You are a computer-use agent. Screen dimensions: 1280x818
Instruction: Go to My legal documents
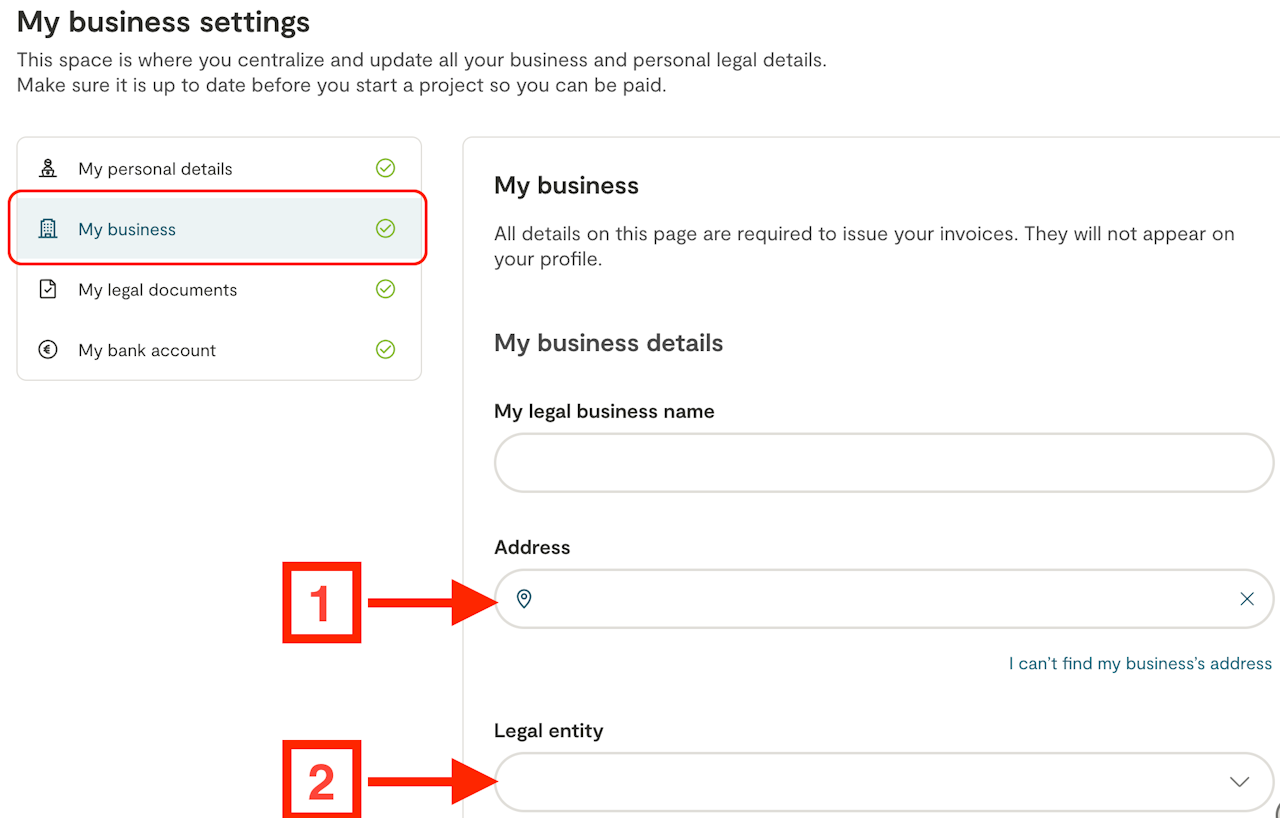click(x=158, y=290)
